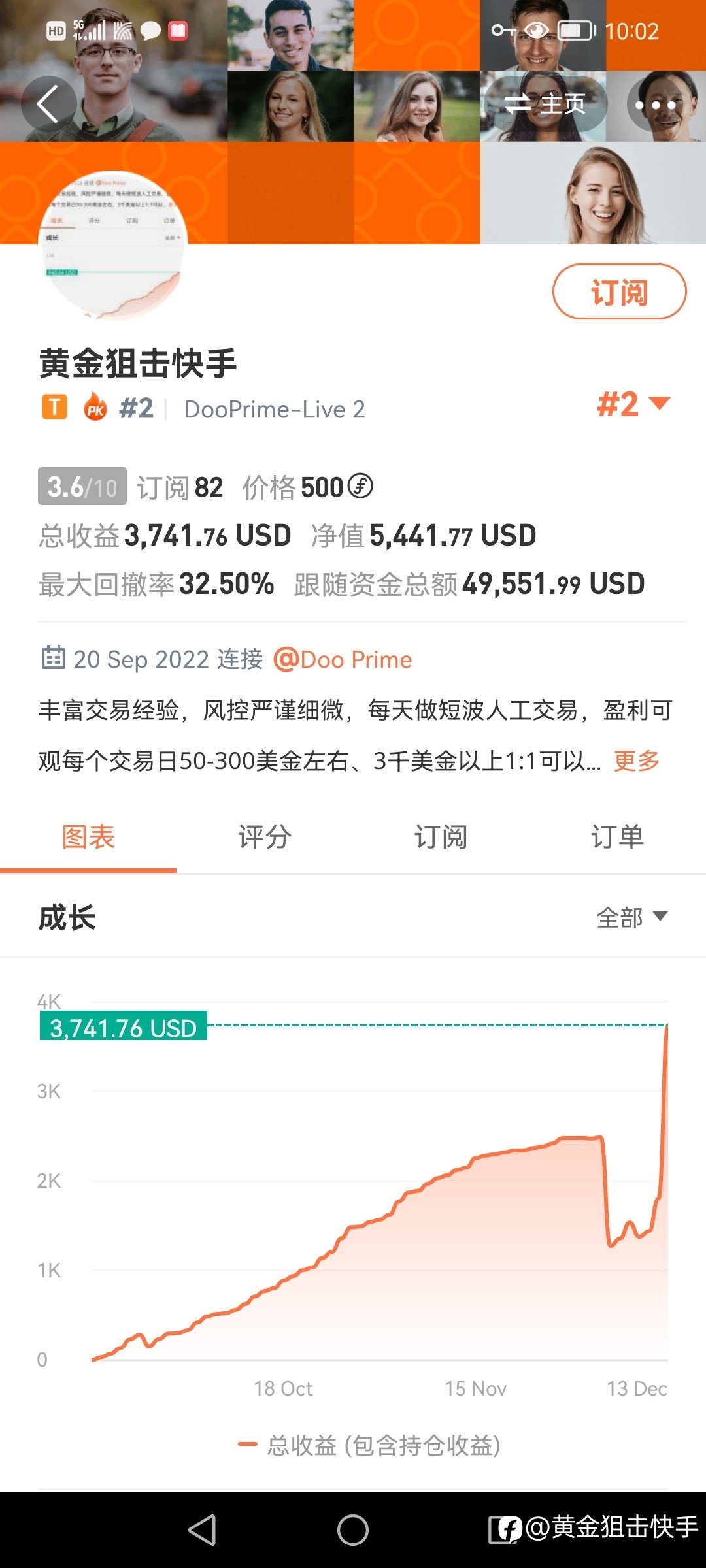Switch to the 订单 tab
This screenshot has width=706, height=1568.
(618, 837)
